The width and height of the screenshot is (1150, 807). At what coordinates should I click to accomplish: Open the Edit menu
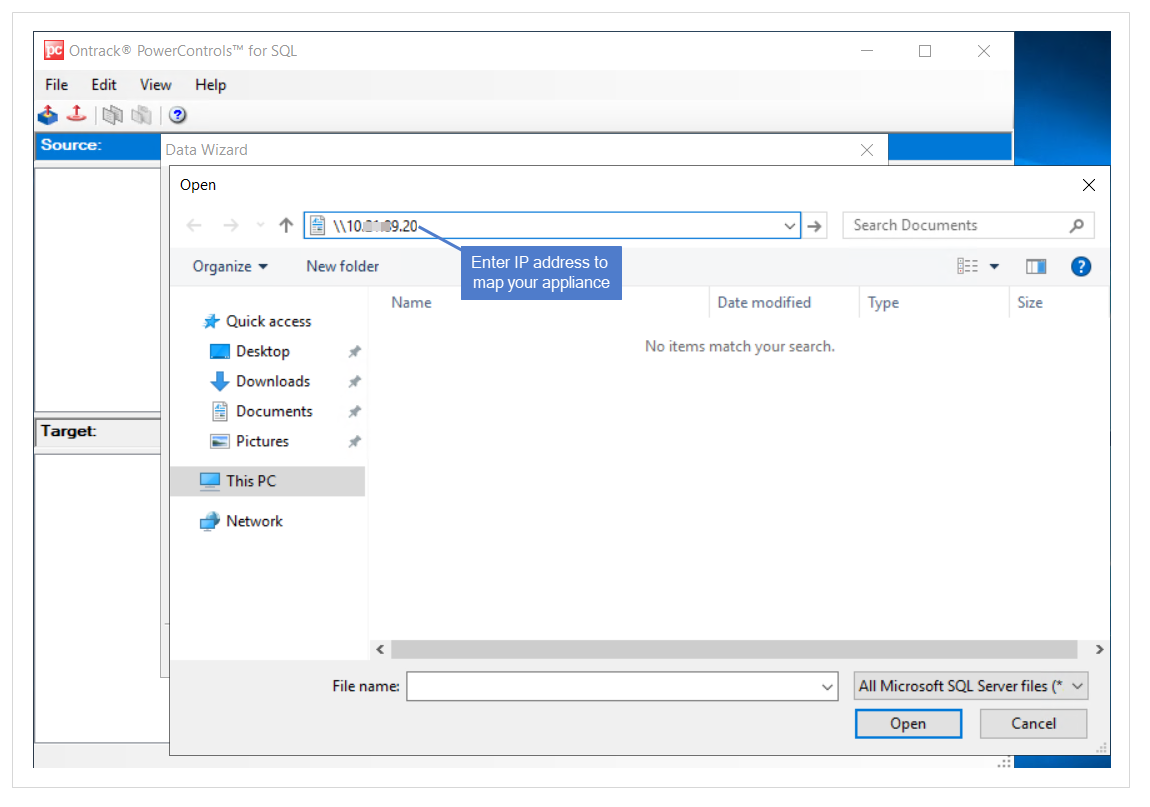click(103, 85)
